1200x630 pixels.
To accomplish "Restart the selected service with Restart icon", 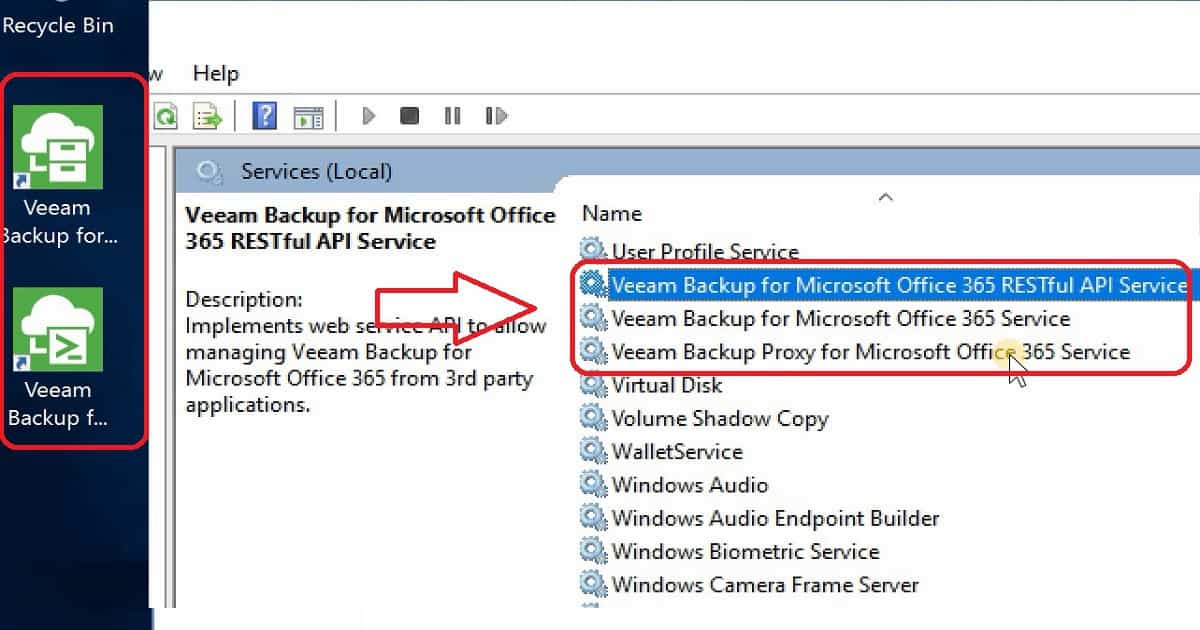I will tap(496, 116).
